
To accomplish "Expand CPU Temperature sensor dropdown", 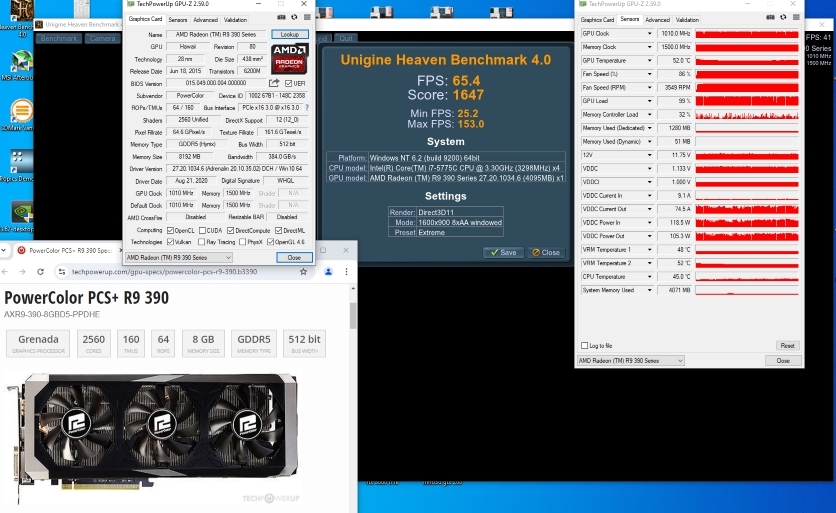I will (649, 277).
